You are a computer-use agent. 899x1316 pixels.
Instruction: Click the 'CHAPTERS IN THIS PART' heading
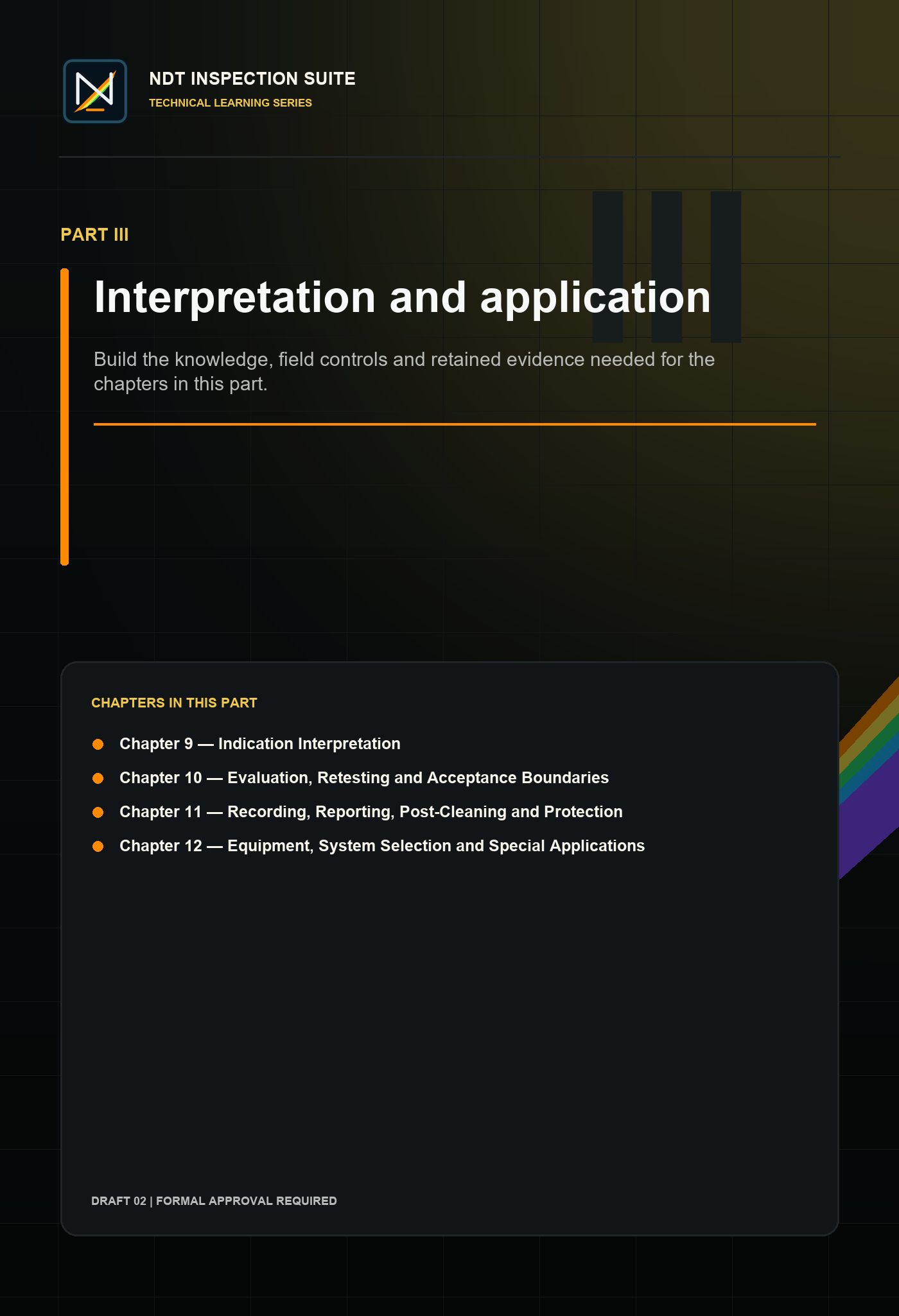click(174, 703)
